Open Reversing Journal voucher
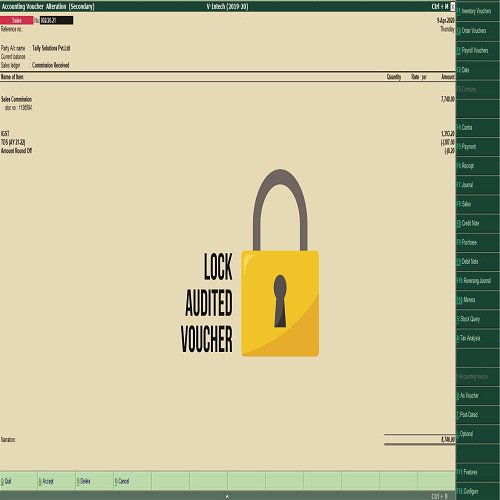Viewport: 500px width, 500px height. click(x=478, y=281)
